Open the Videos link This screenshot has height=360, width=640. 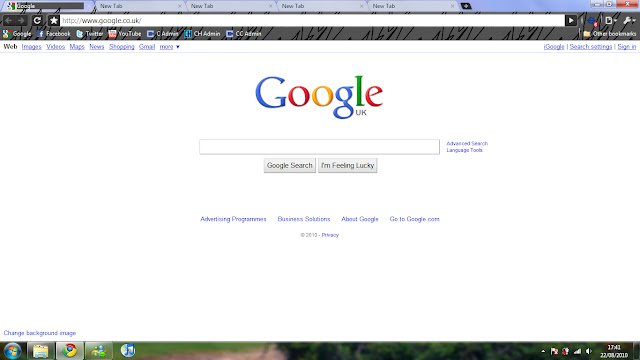click(x=56, y=47)
